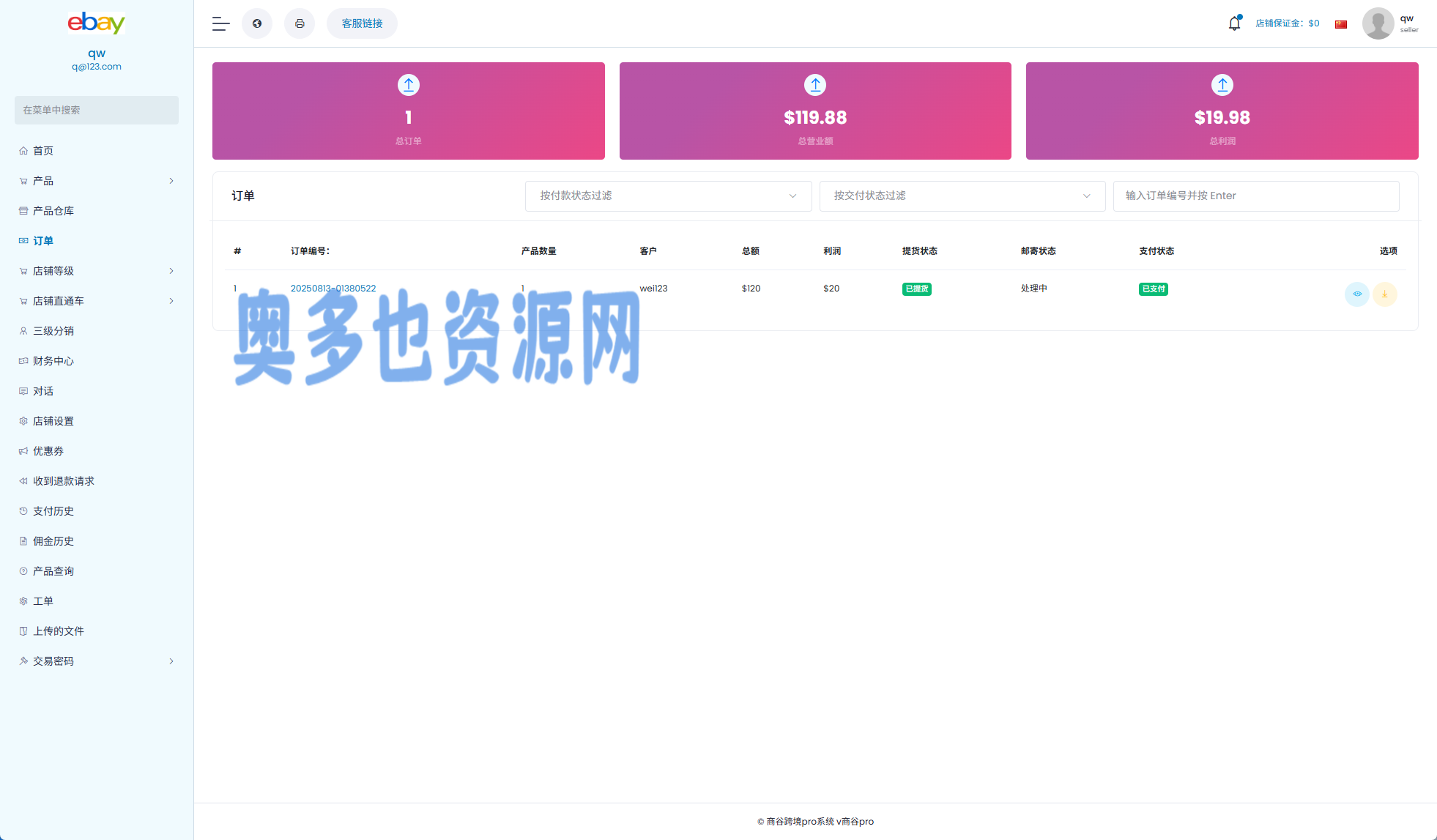Click the sidebar menu search box
Viewport: 1437px width, 840px height.
point(96,110)
